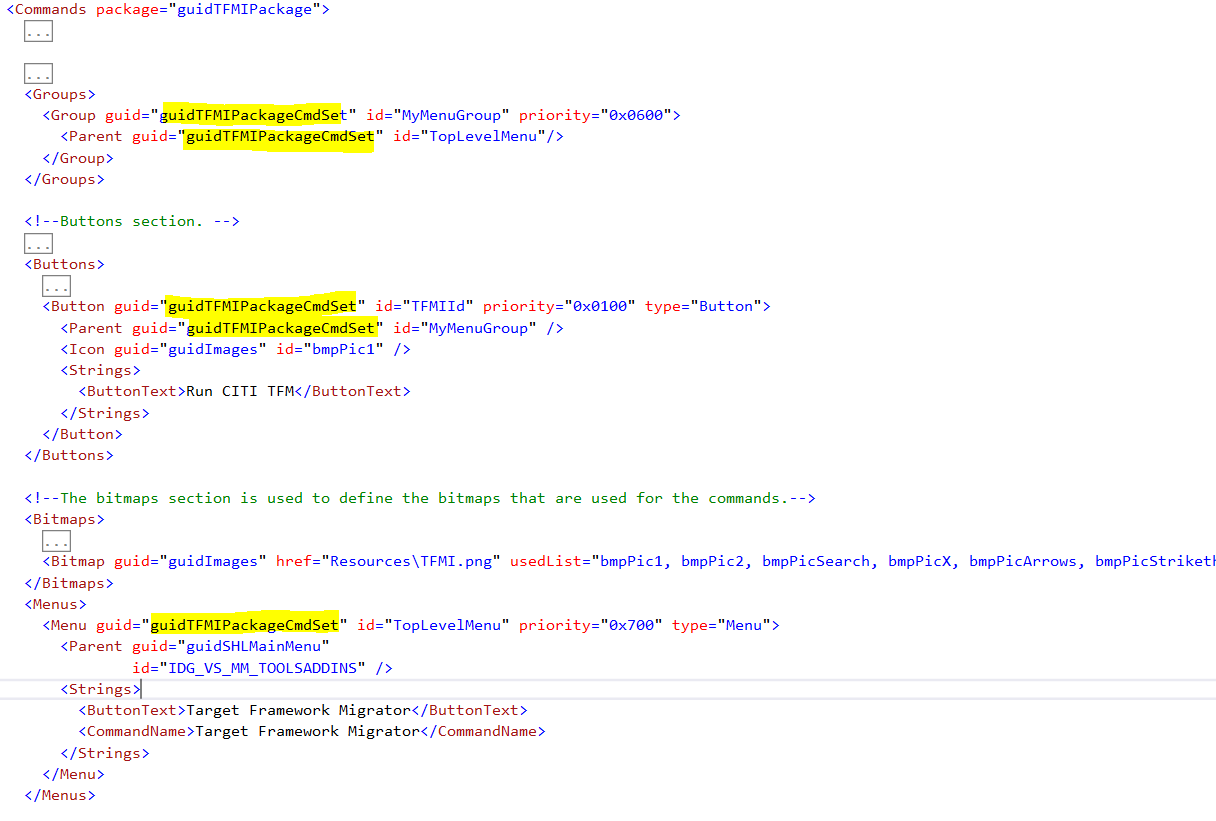Click the "Run CITI TFM" button text
This screenshot has height=821, width=1216.
[240, 391]
